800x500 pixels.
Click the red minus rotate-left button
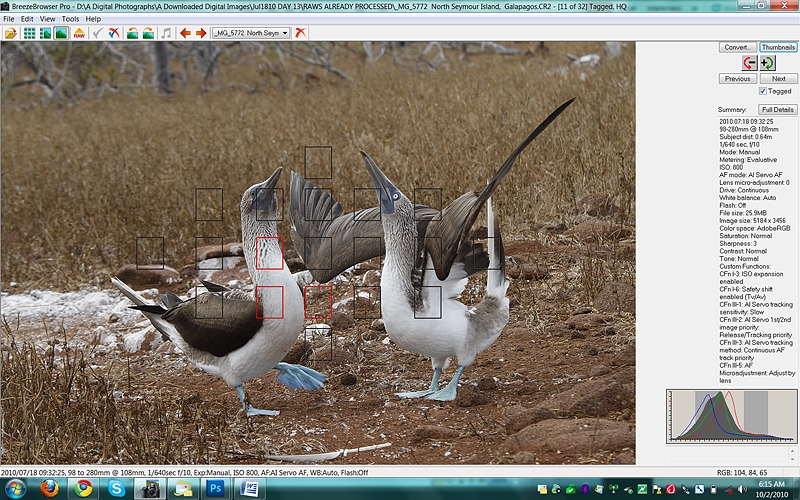coord(748,63)
